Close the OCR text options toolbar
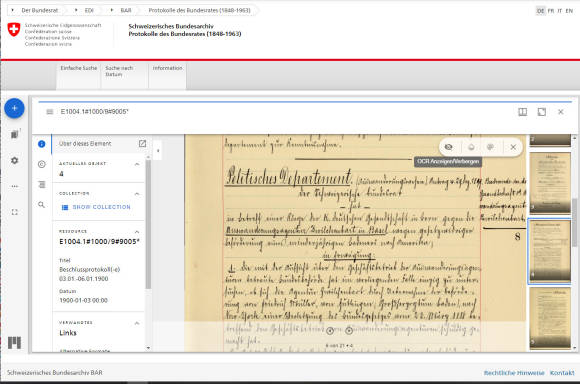The image size is (580, 384). pos(513,147)
